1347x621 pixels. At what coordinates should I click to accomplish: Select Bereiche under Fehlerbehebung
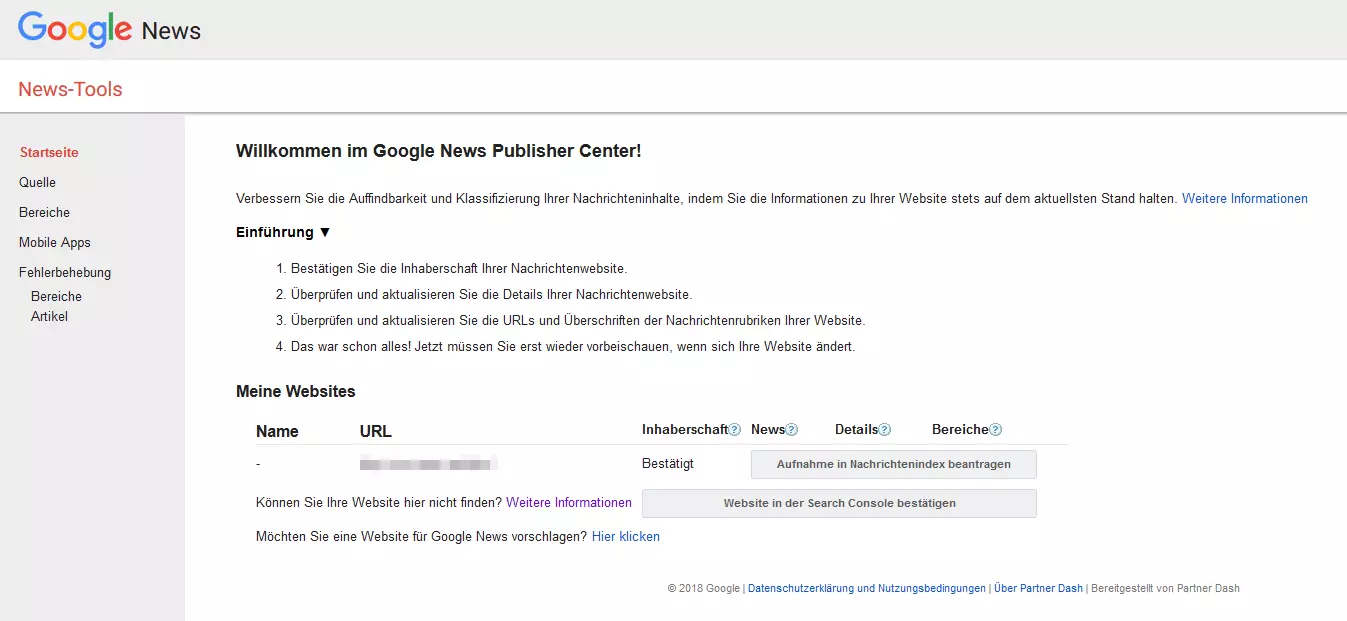[x=56, y=297]
